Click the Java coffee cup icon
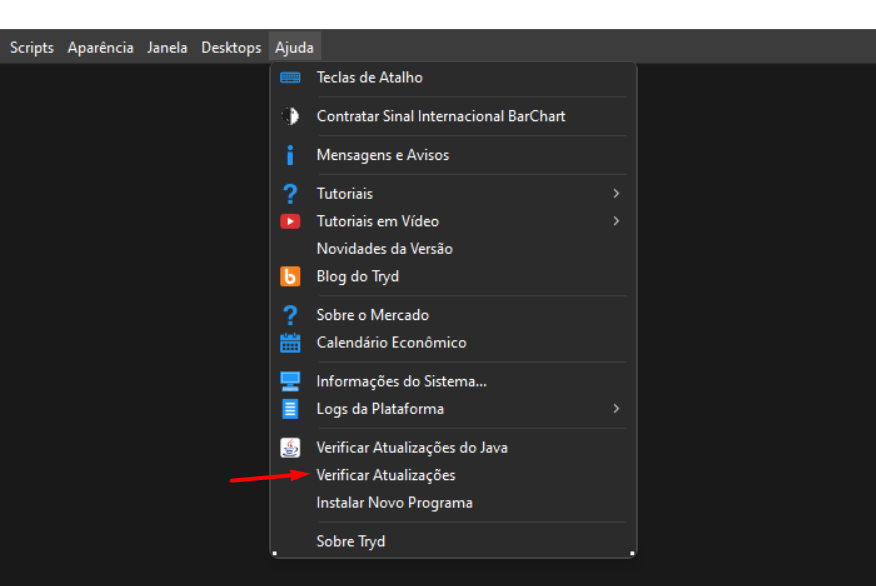The width and height of the screenshot is (876, 586). point(290,447)
